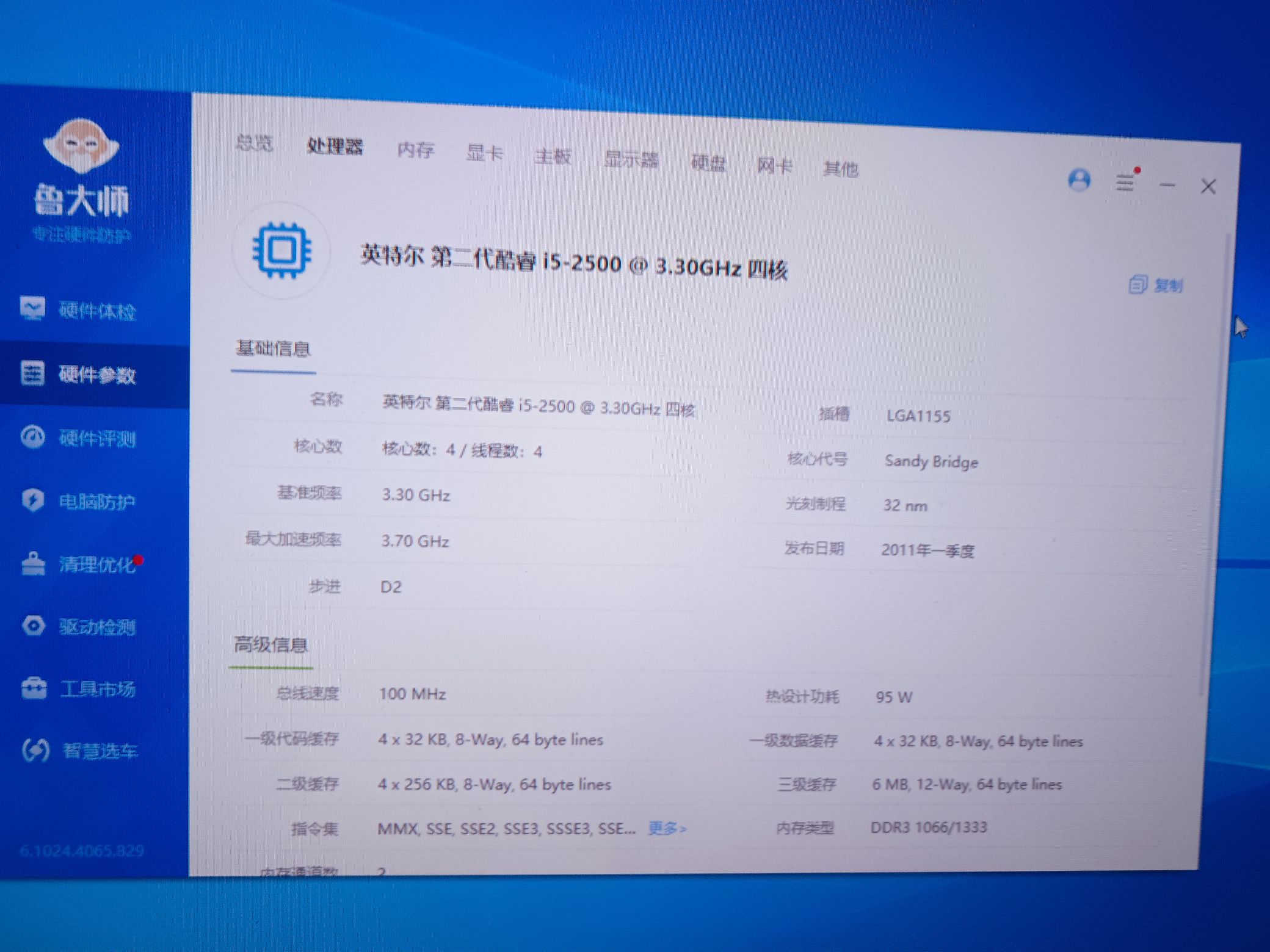Open 清理优化 in the sidebar
1270x952 pixels.
(x=79, y=564)
